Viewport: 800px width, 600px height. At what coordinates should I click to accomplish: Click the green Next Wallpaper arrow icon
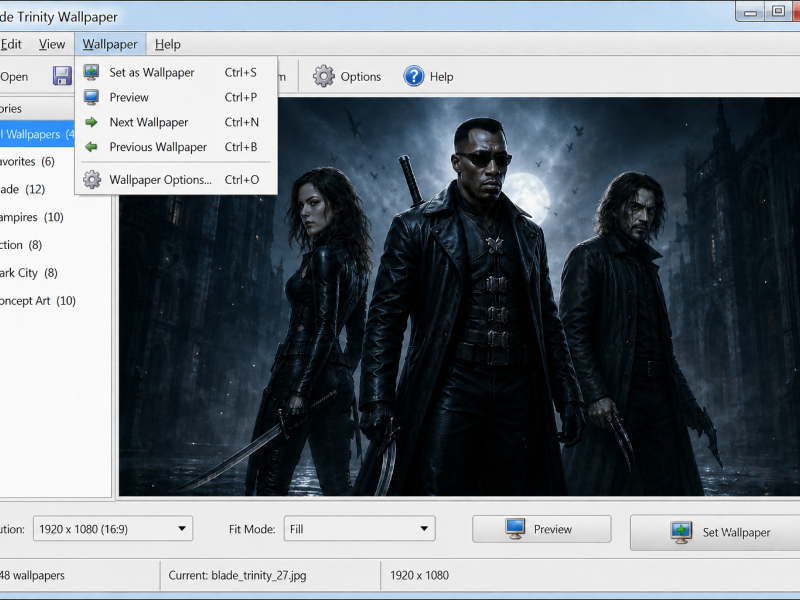[91, 122]
